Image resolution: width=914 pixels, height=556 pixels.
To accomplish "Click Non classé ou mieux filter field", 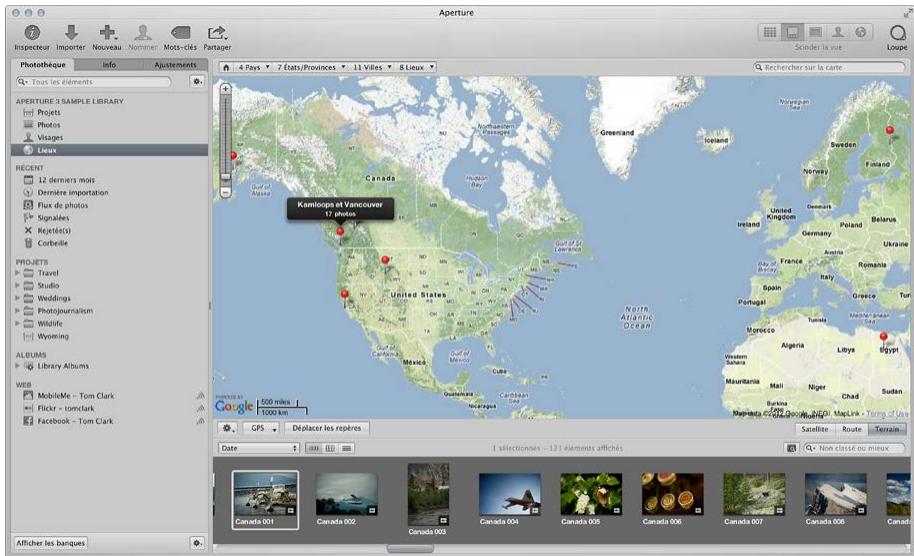I will click(x=854, y=448).
